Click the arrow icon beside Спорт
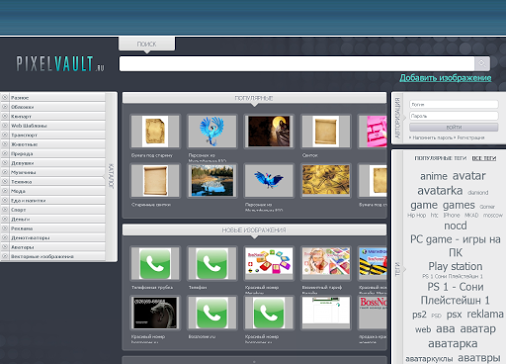Image resolution: width=506 pixels, height=364 pixels. click(x=5, y=210)
